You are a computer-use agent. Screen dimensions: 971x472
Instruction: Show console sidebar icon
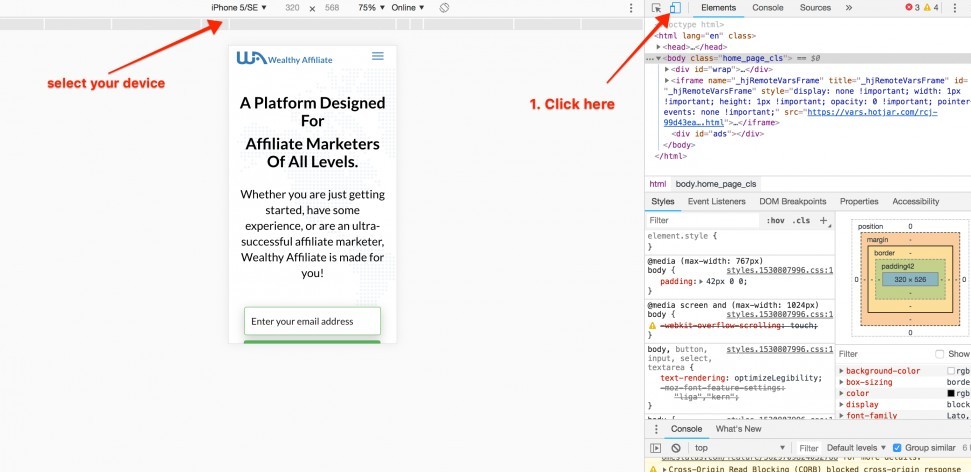(x=656, y=448)
